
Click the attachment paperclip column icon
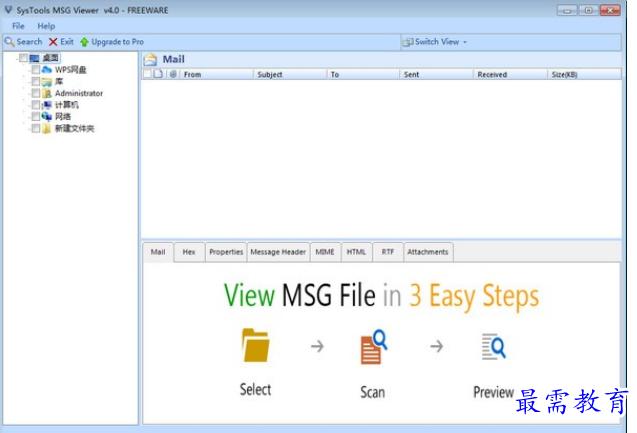click(173, 74)
